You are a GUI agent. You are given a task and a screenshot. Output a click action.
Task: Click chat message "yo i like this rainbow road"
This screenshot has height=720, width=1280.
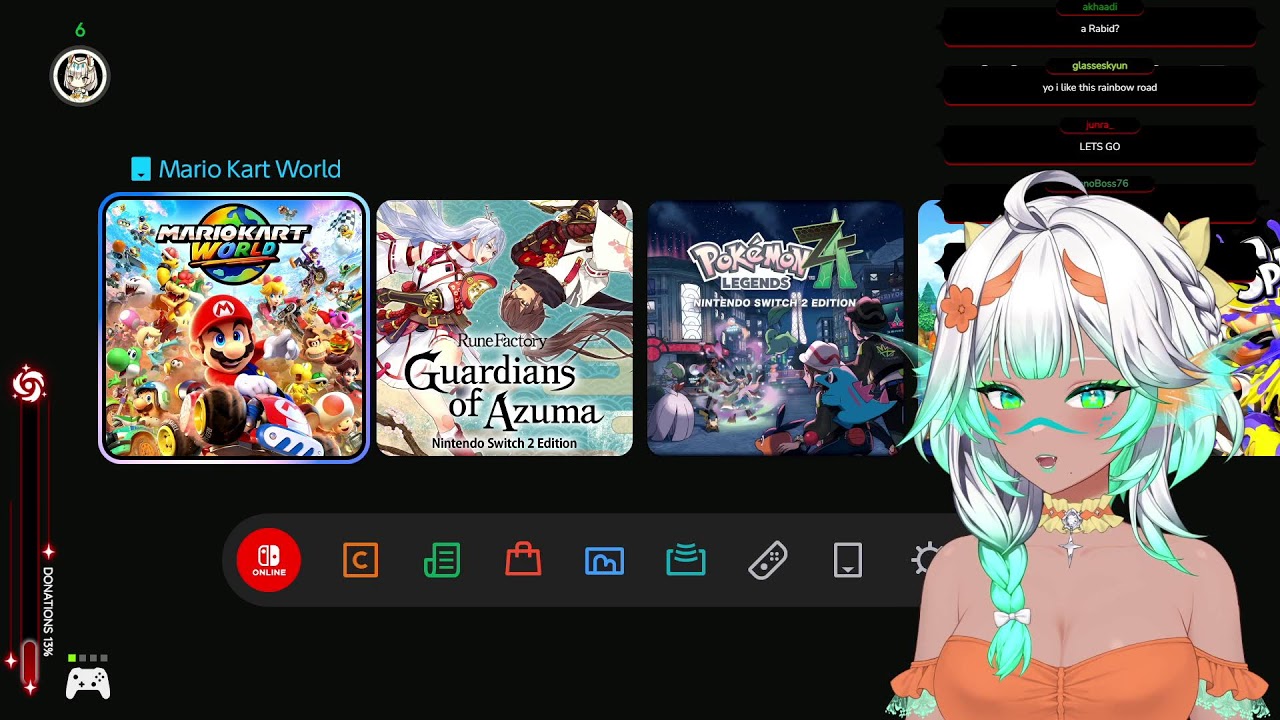1100,88
